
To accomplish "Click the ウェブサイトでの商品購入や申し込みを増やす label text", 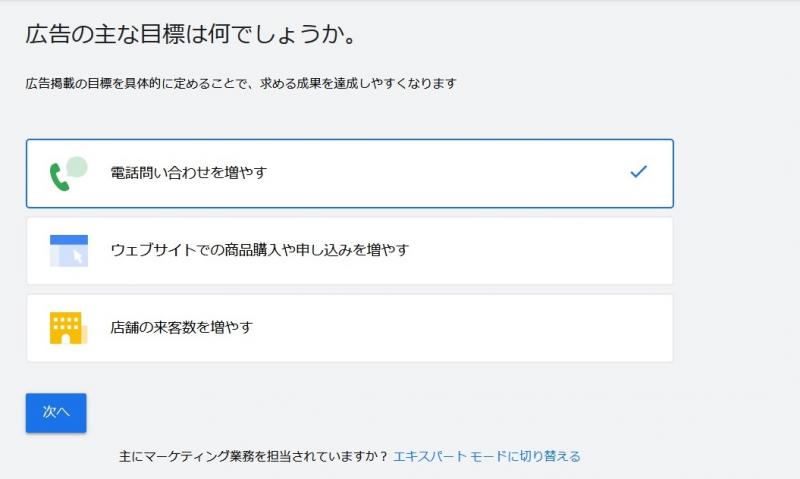I will (x=260, y=250).
